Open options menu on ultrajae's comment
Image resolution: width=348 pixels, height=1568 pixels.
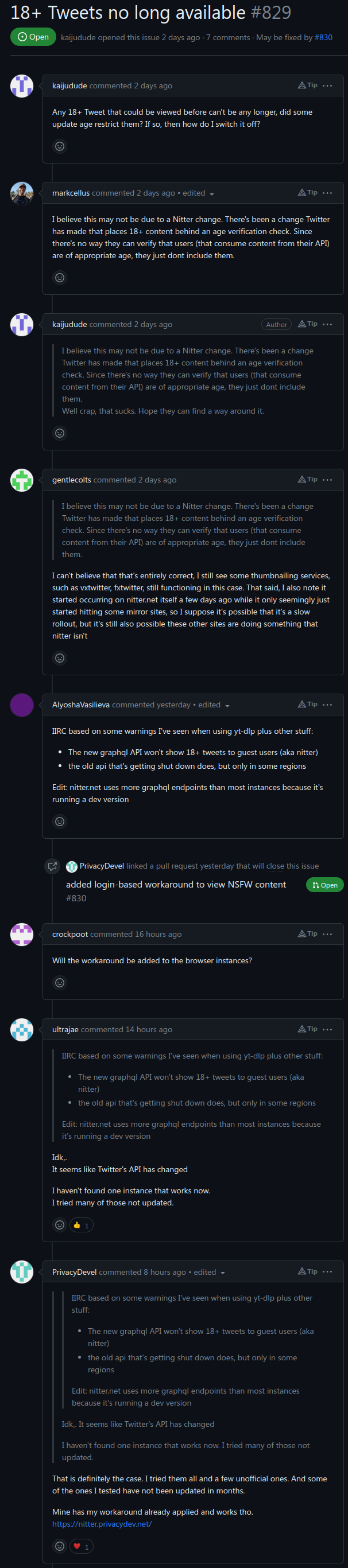pyautogui.click(x=327, y=1029)
